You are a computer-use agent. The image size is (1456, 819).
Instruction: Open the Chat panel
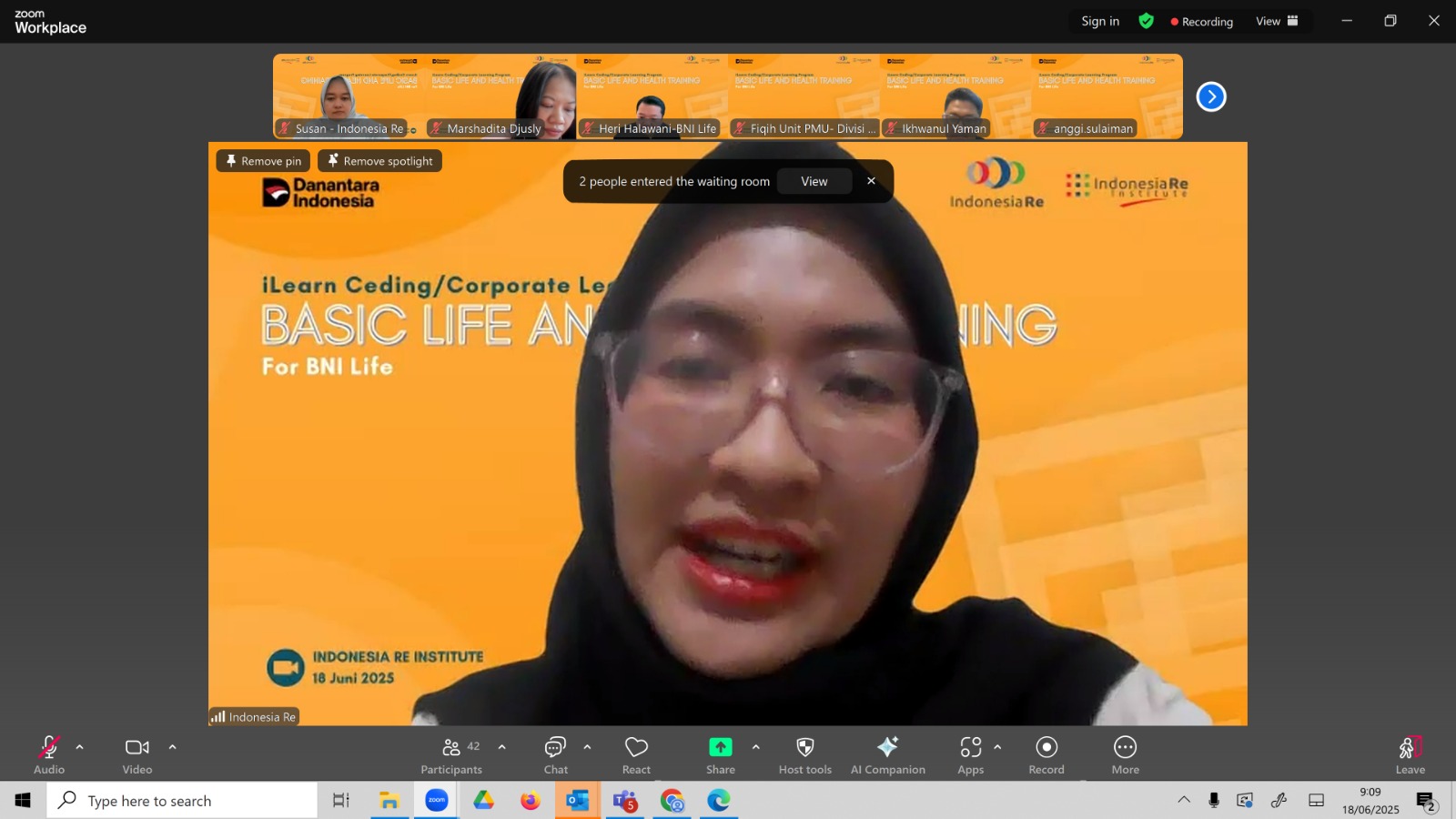point(555,754)
